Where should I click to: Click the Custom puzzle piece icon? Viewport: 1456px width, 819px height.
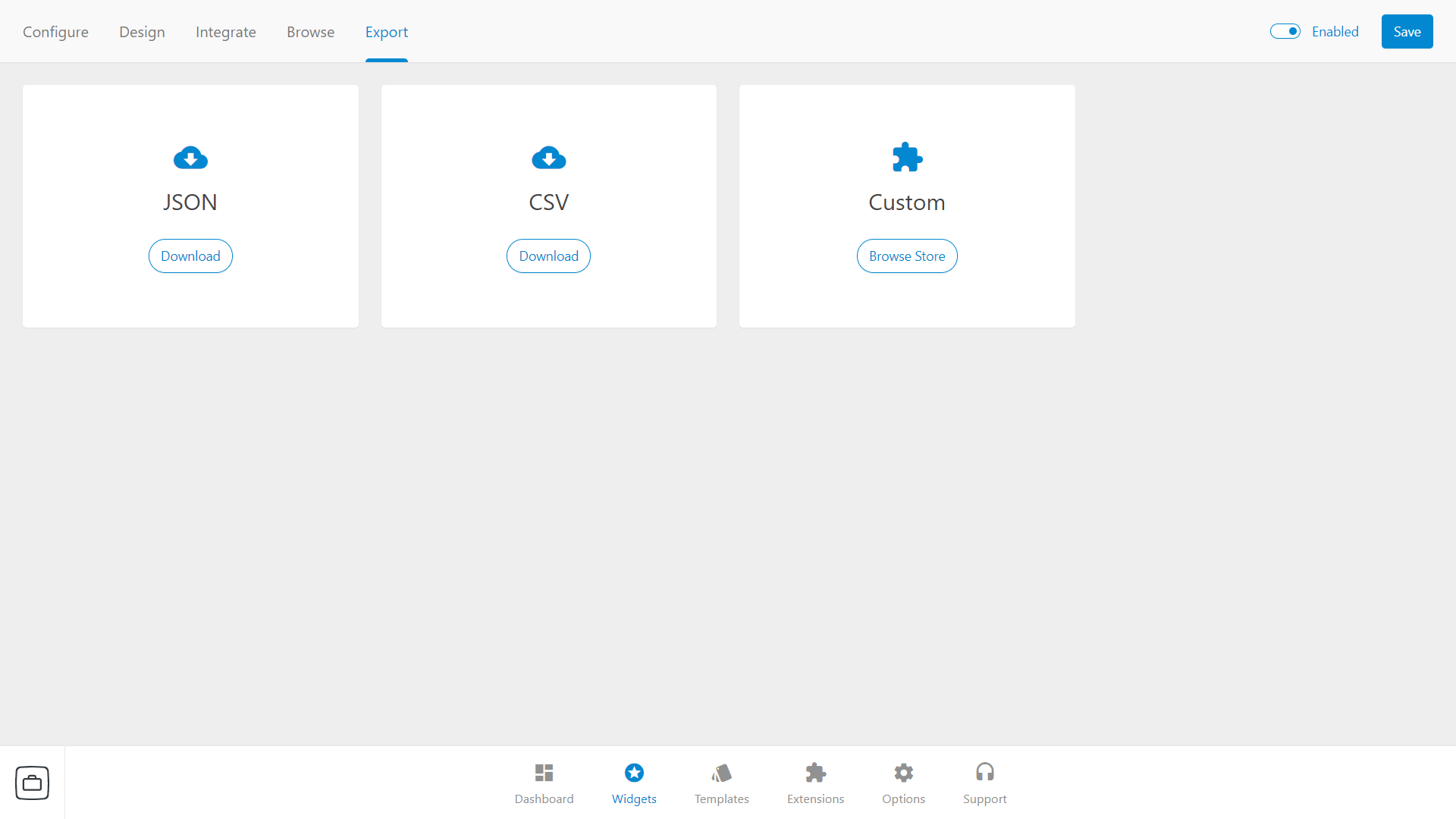click(x=907, y=158)
